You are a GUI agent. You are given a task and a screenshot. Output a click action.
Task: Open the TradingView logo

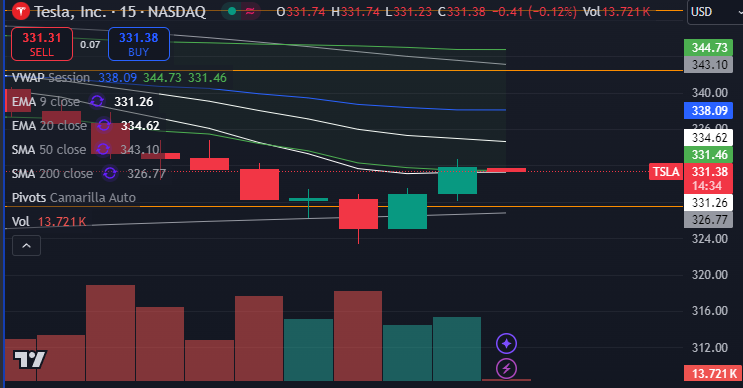click(29, 360)
